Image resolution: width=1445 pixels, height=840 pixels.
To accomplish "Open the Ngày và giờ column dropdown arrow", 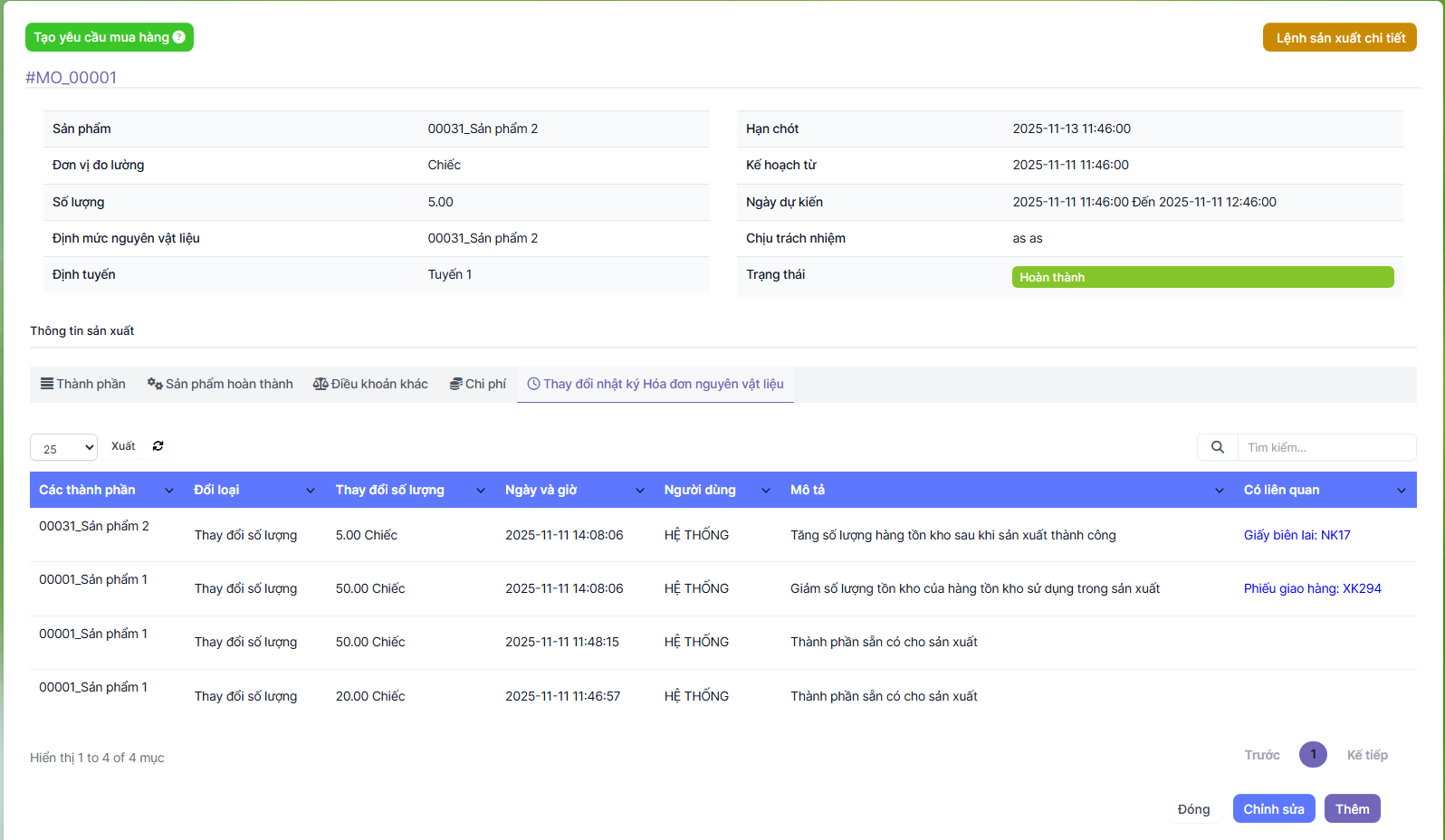I will coord(640,491).
